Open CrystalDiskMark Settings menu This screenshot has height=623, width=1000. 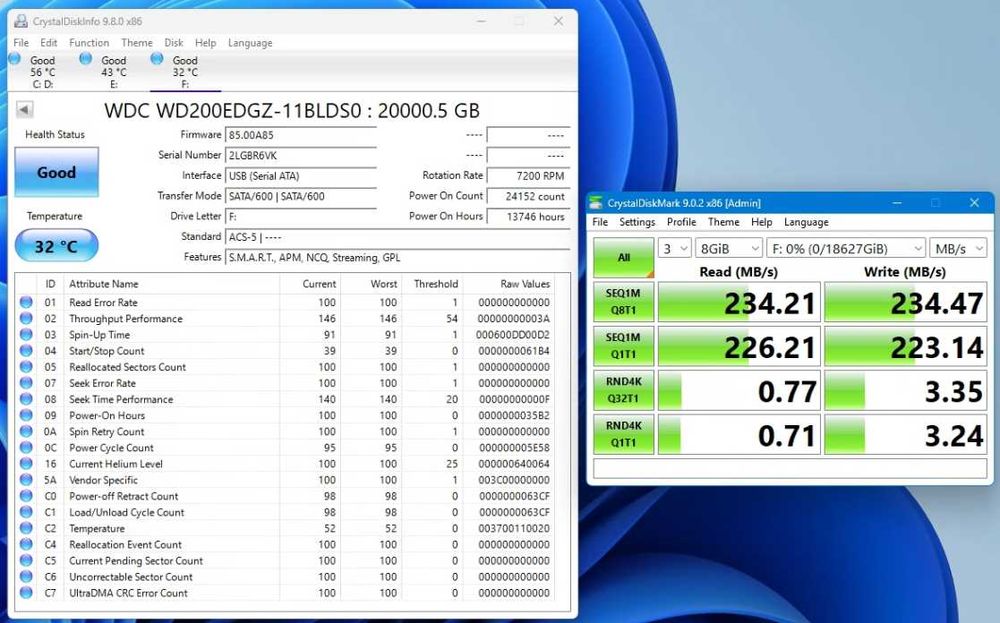point(637,222)
